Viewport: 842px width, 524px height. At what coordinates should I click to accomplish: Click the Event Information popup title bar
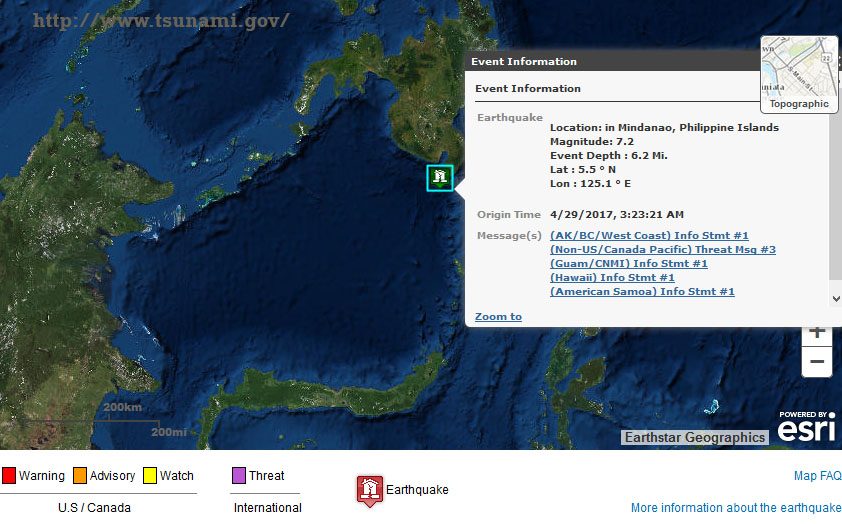point(612,61)
